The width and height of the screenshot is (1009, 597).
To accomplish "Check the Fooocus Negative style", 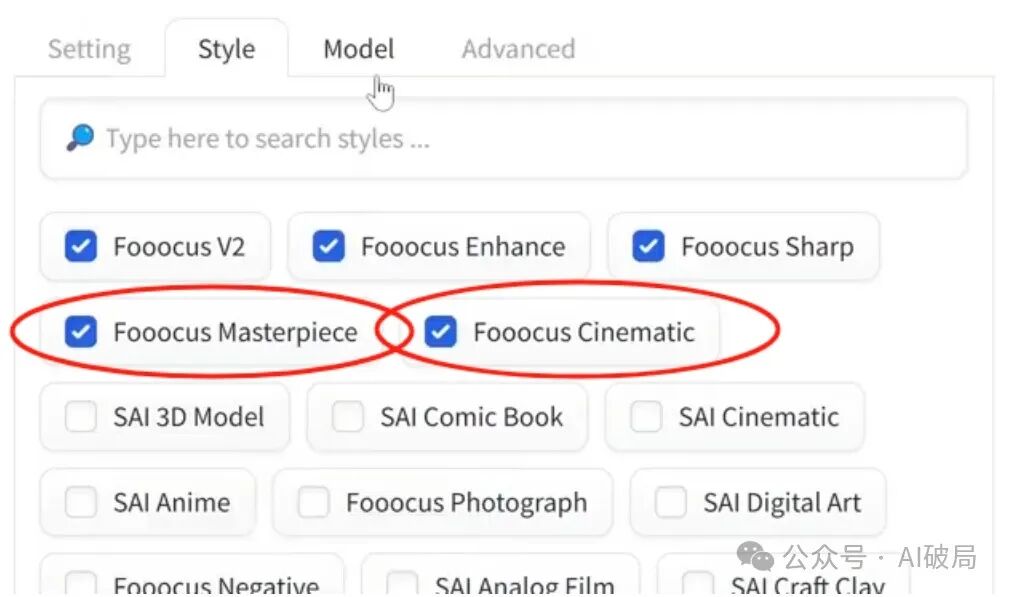I will pos(81,584).
